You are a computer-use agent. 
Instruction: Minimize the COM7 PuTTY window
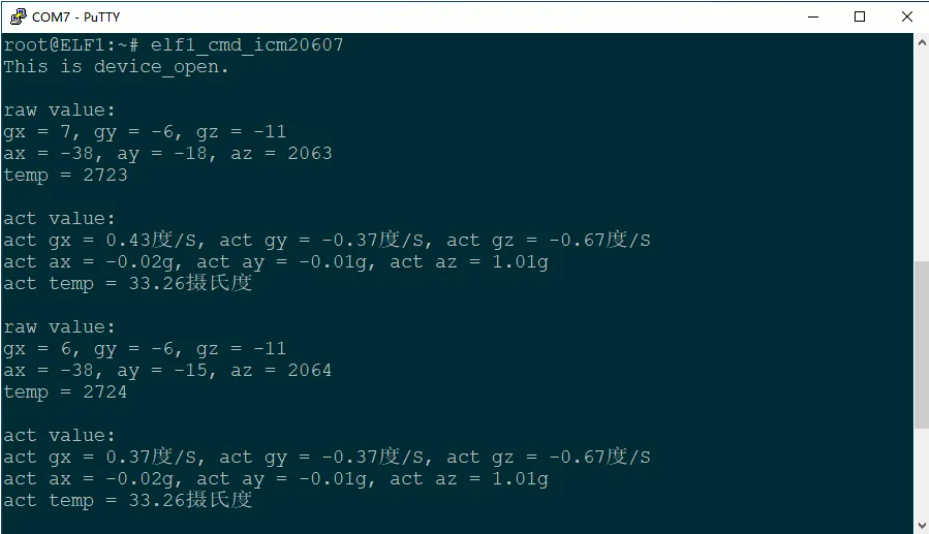[x=813, y=17]
